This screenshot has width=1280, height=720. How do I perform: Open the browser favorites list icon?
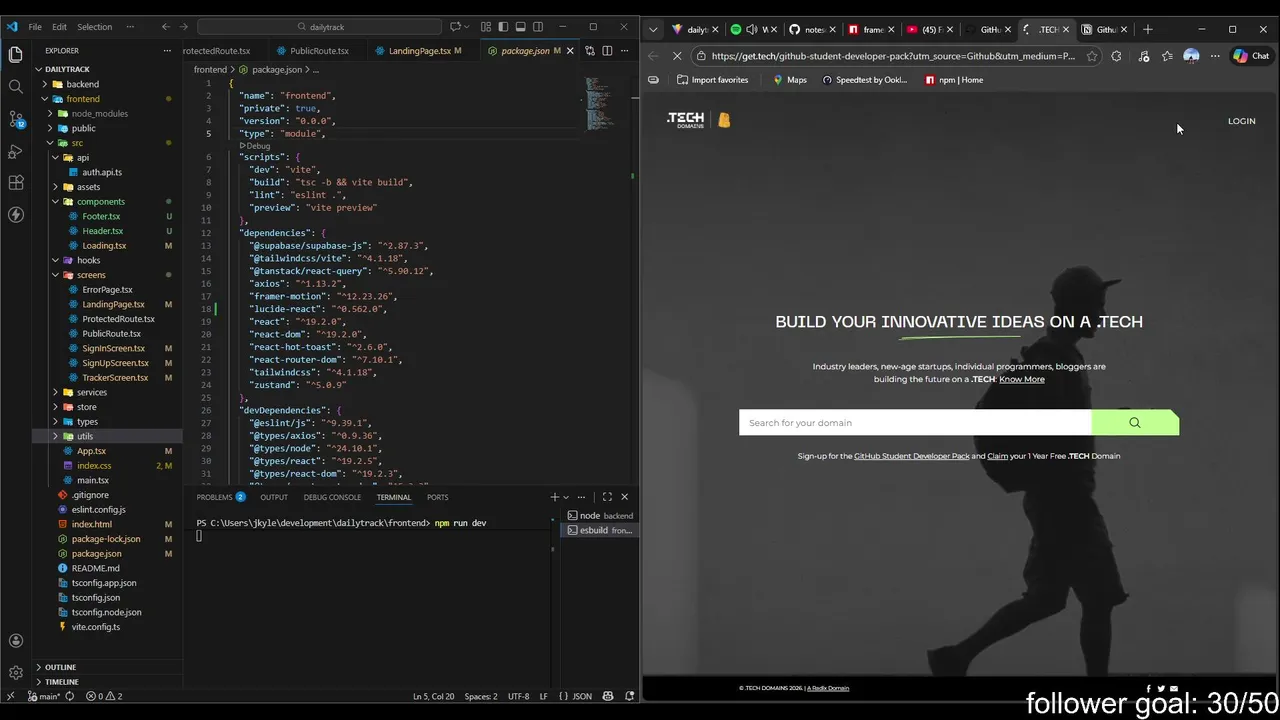tap(1167, 56)
